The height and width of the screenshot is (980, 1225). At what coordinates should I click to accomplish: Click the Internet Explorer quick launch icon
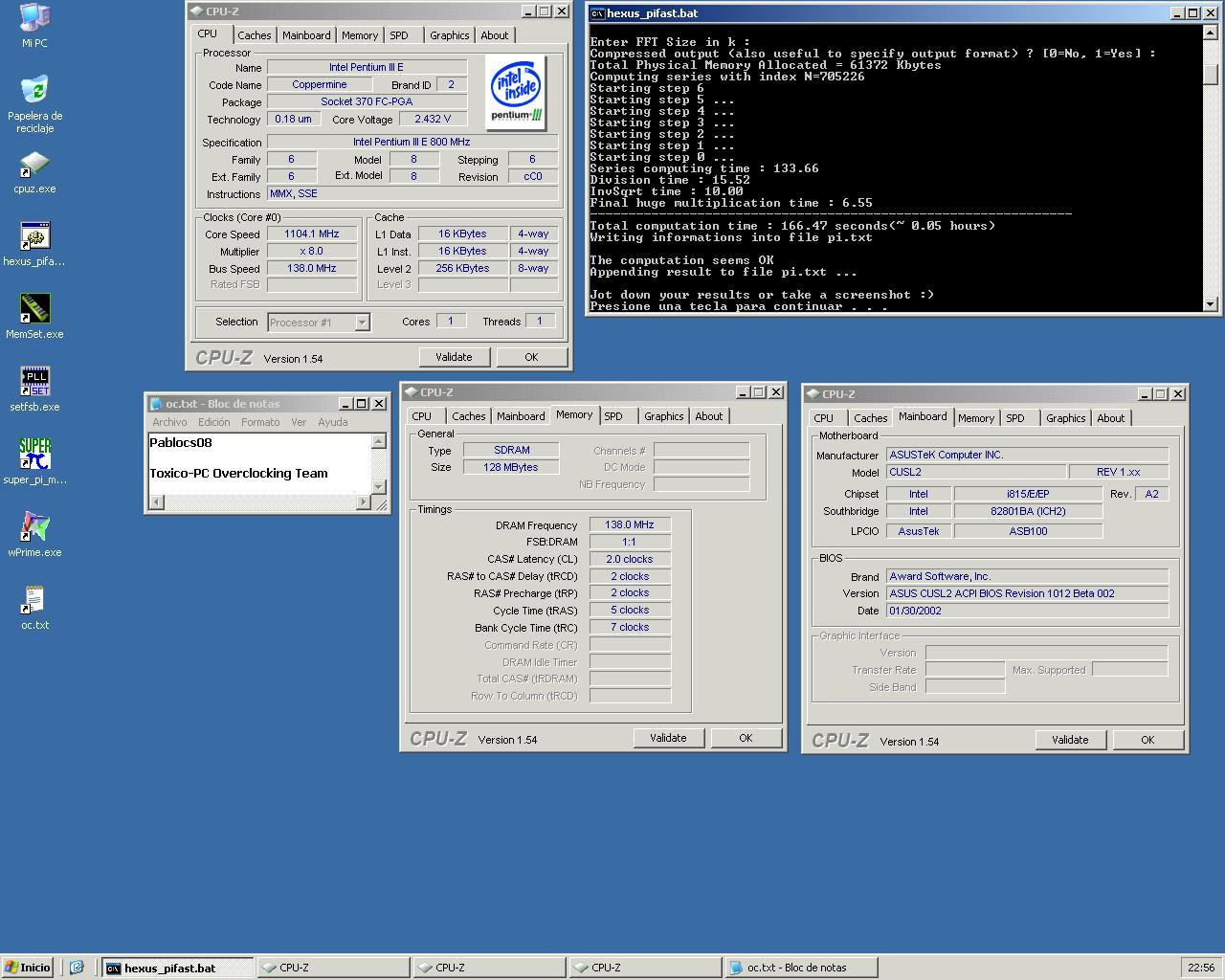78,968
